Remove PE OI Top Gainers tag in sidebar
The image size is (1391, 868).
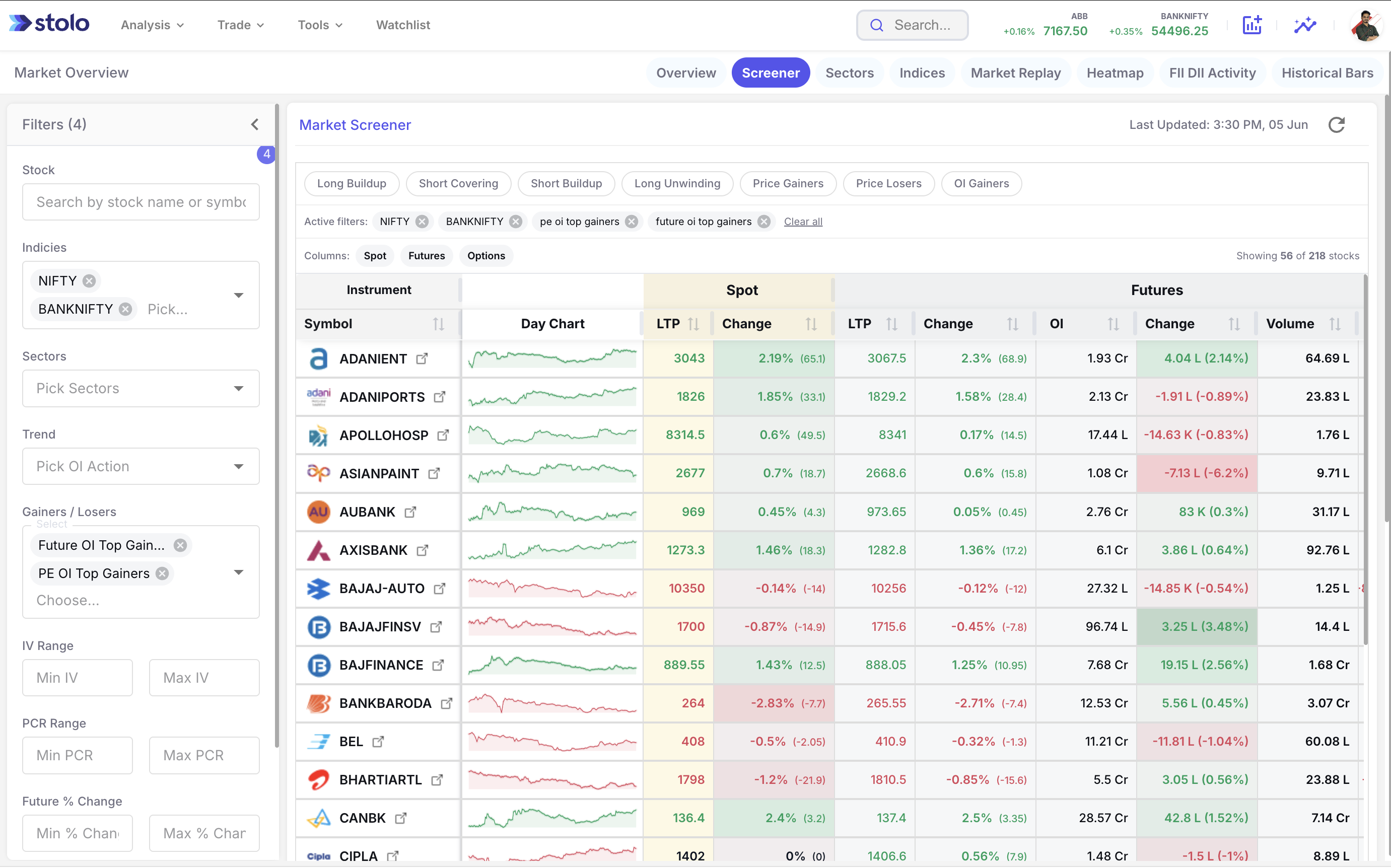coord(163,573)
